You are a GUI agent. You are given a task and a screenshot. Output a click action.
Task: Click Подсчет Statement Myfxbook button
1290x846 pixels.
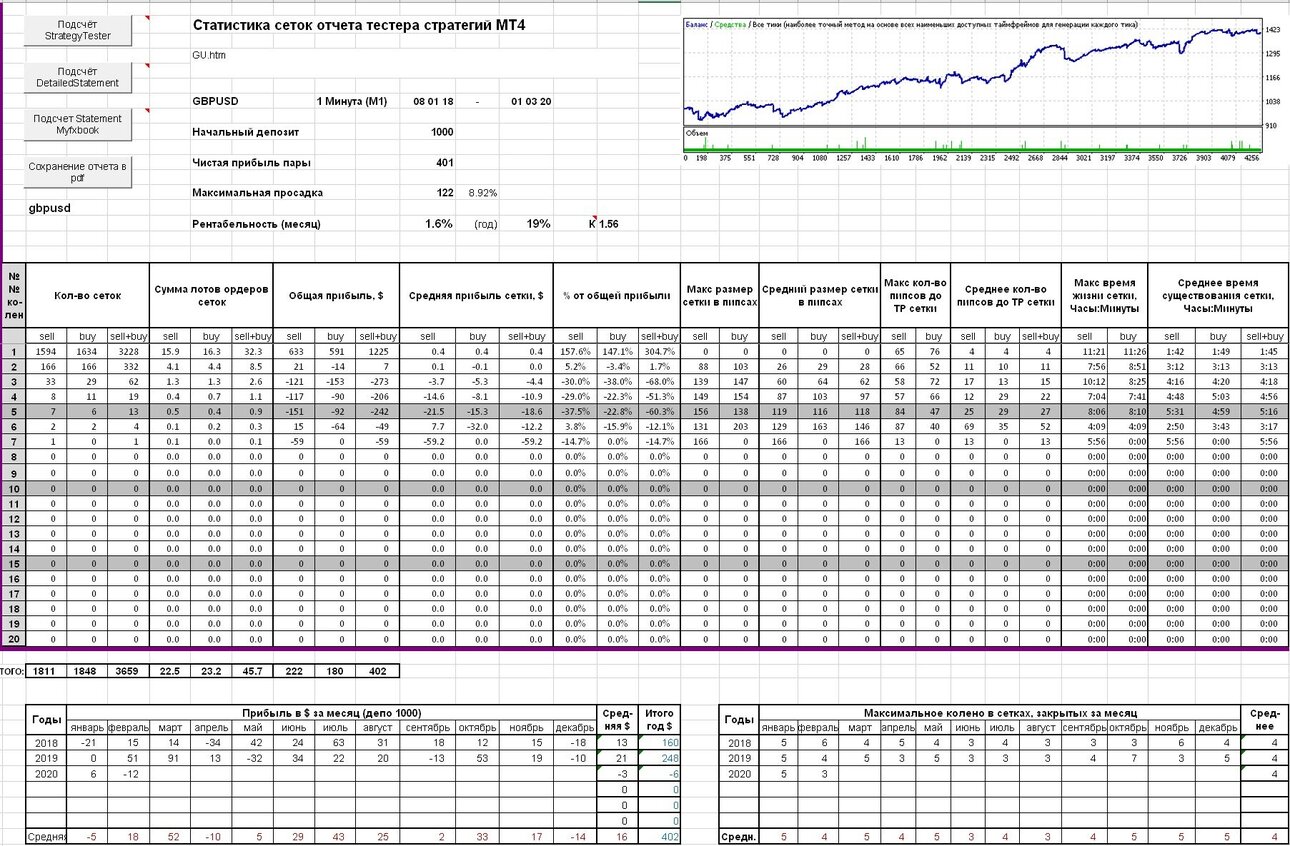click(78, 124)
